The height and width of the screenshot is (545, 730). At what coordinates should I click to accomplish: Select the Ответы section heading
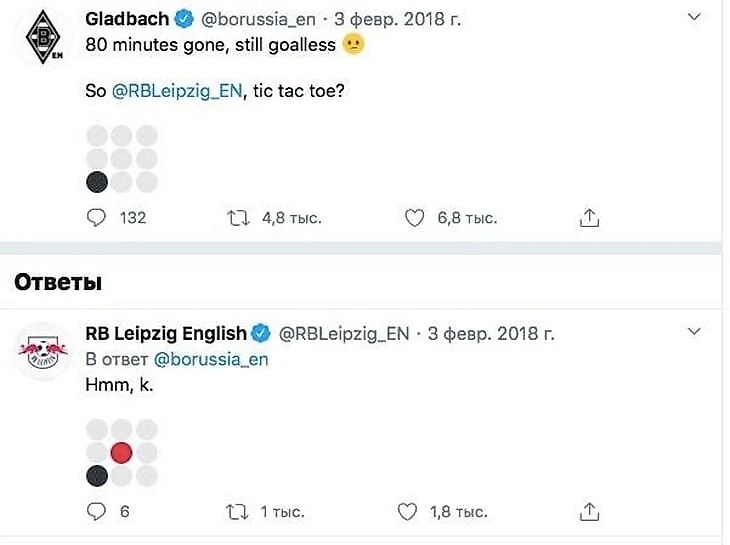58,282
